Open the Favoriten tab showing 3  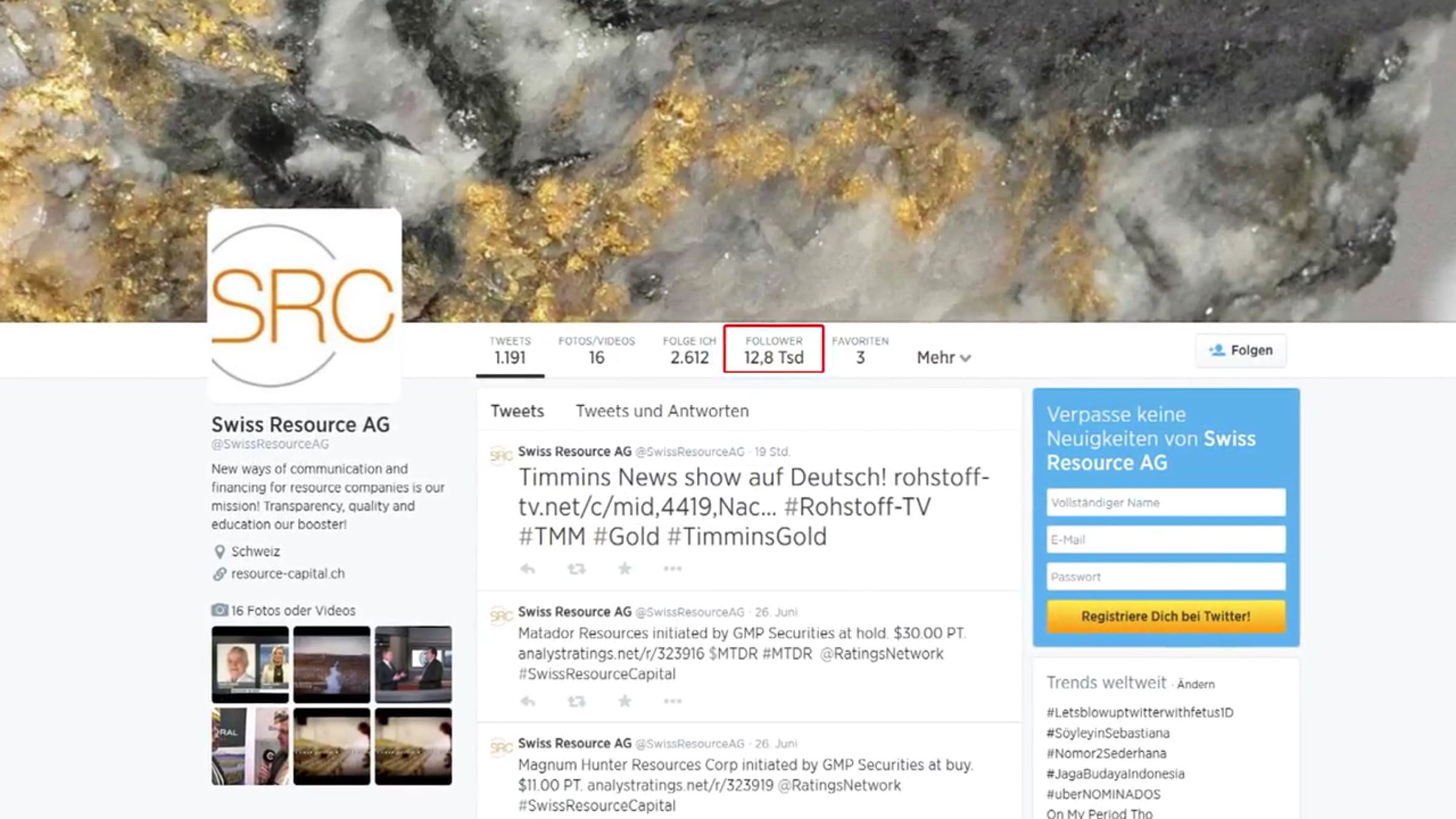tap(860, 350)
